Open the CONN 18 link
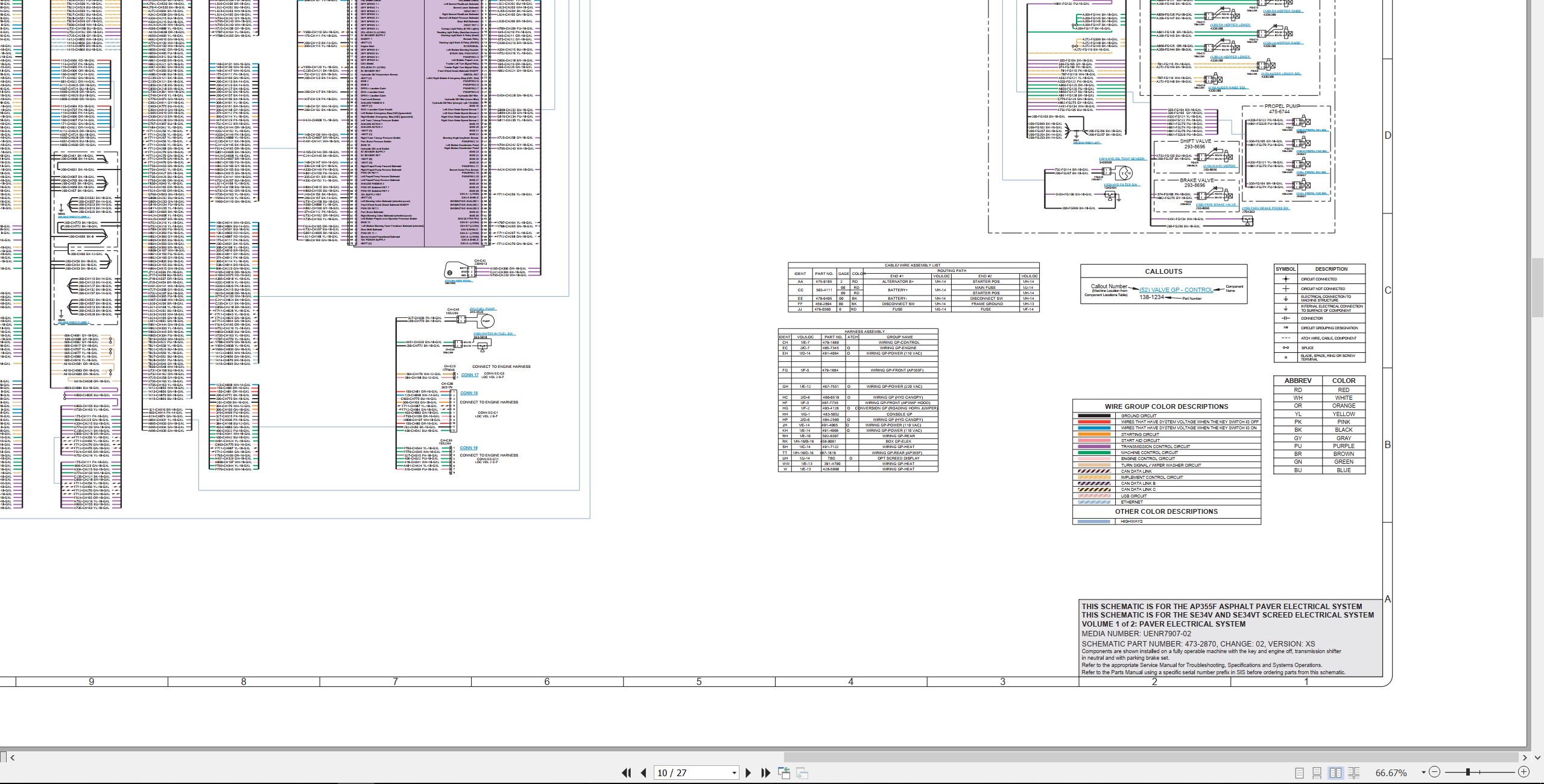The height and width of the screenshot is (784, 1544). point(469,393)
